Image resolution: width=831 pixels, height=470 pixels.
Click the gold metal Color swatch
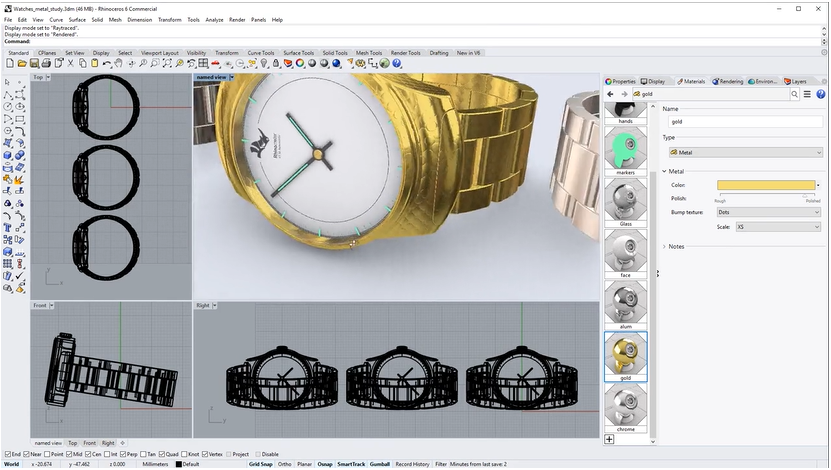pyautogui.click(x=766, y=185)
